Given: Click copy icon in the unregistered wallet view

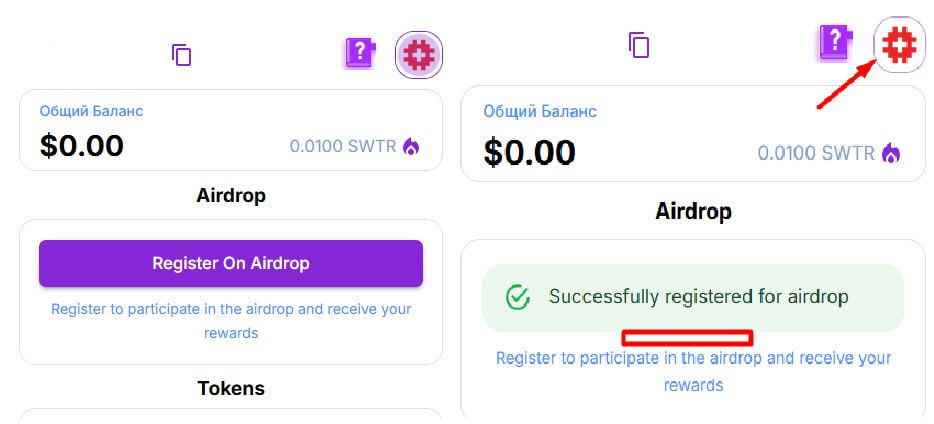Looking at the screenshot, I should point(182,55).
